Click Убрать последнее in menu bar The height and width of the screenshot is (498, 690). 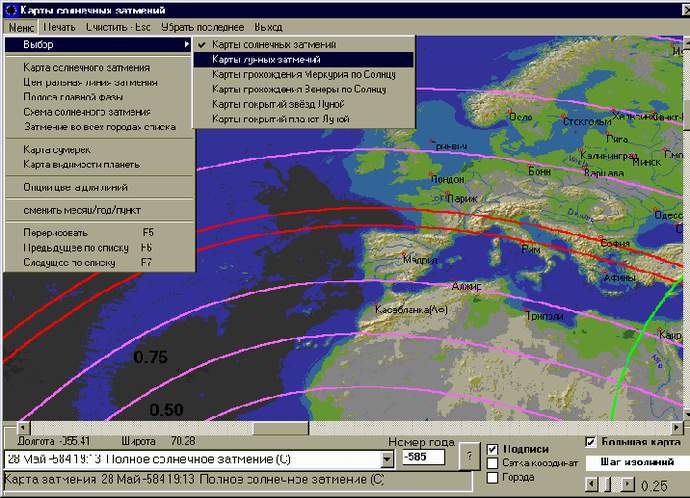[202, 27]
